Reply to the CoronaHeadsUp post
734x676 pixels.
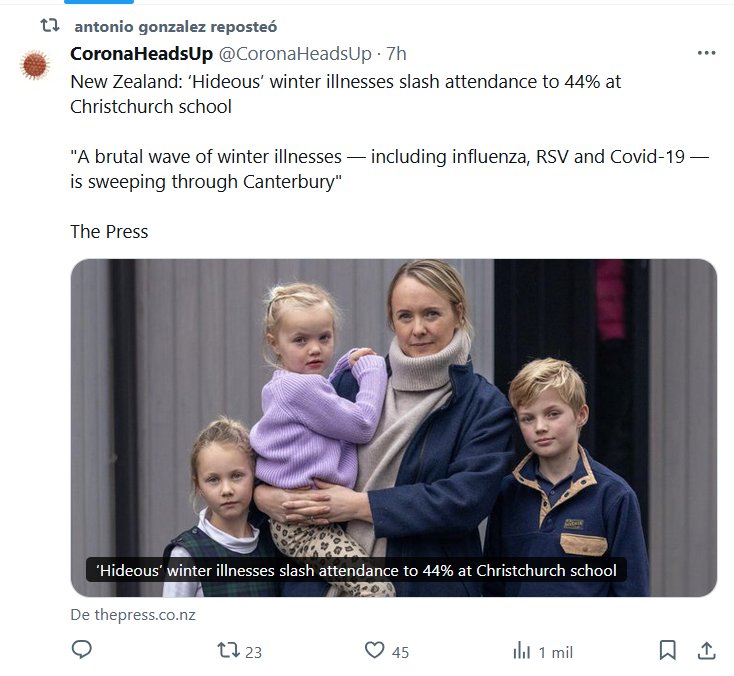(82, 650)
